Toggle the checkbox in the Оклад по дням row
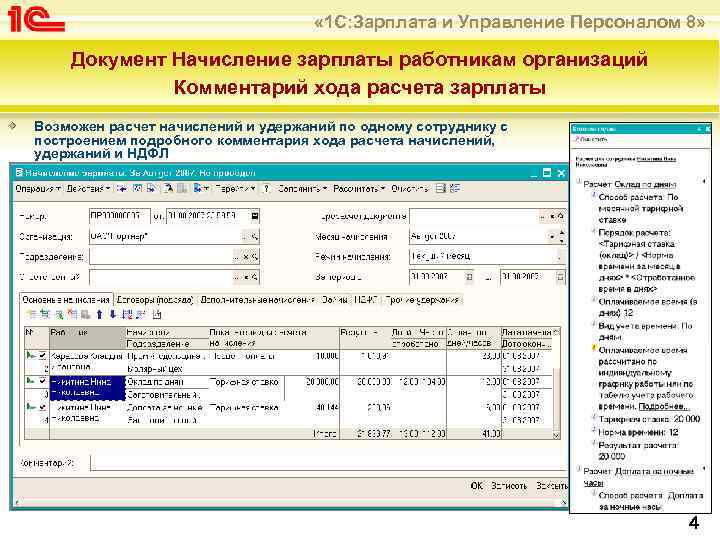The height and width of the screenshot is (540, 720). point(43,381)
